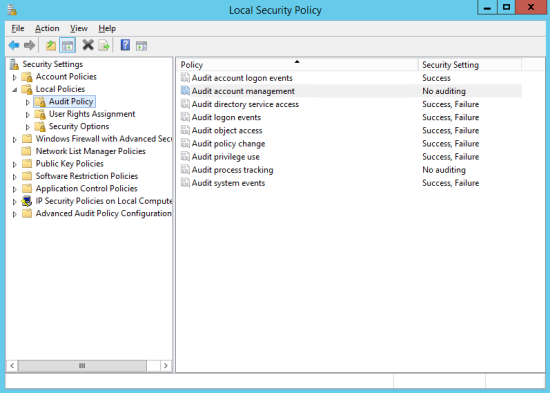Open Help with the question mark icon
Viewport: 550px width, 393px height.
tap(125, 45)
